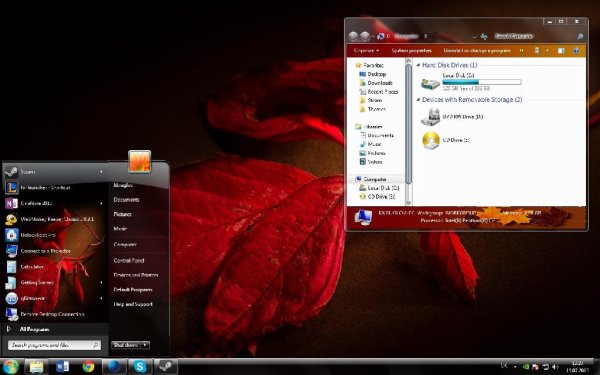Click the Explorer Back arrow button
Viewport: 600px width, 375px height.
click(x=353, y=36)
